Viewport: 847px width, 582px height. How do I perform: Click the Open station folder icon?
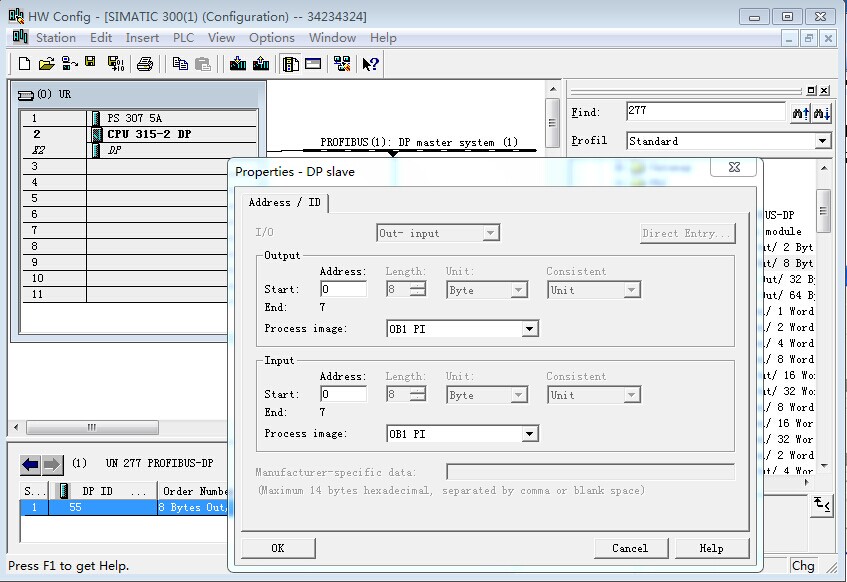tap(46, 64)
